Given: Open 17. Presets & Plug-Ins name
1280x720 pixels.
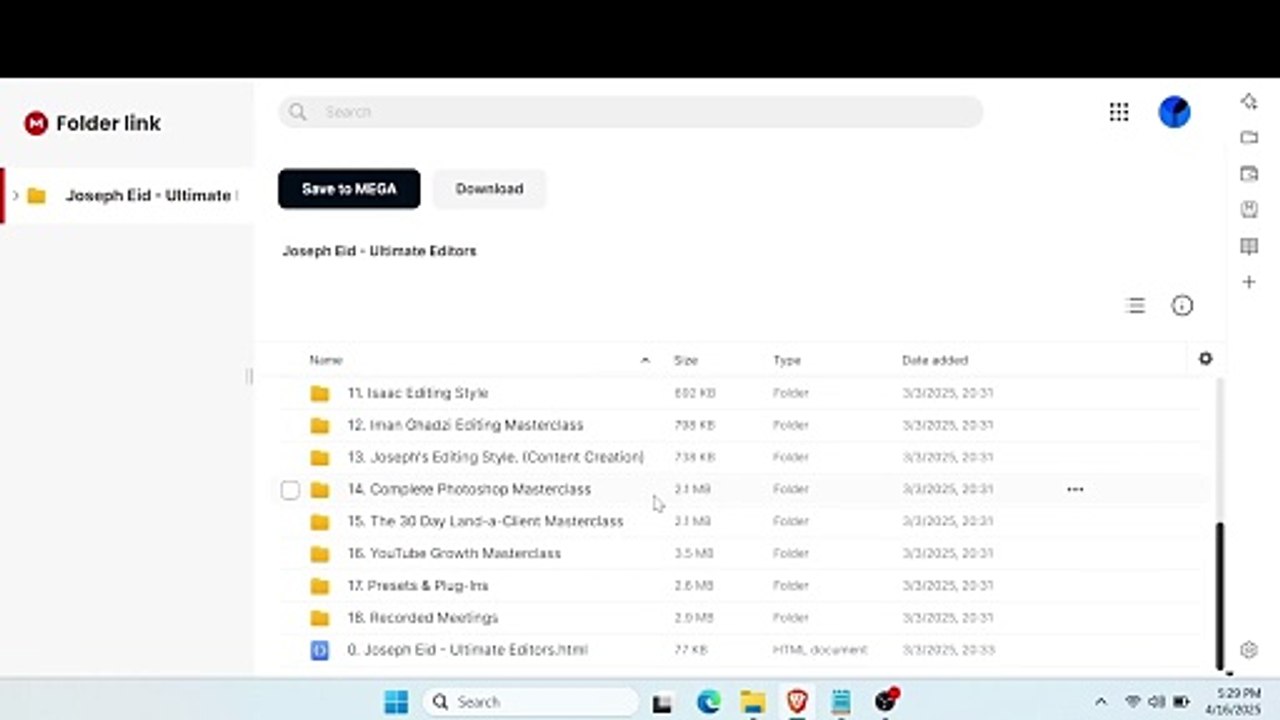Looking at the screenshot, I should click(418, 585).
